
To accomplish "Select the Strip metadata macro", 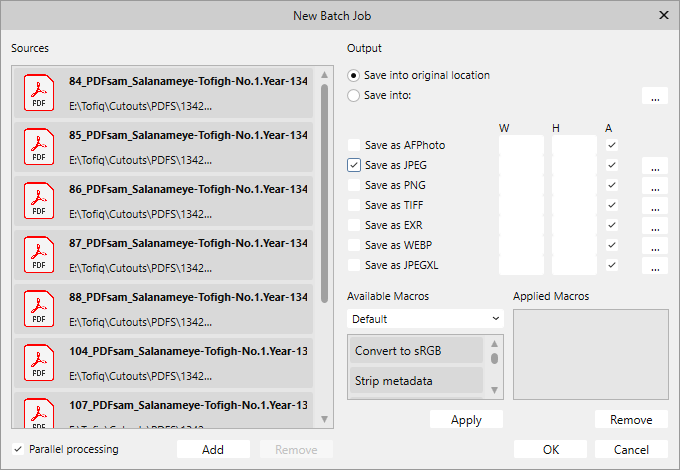I will [415, 381].
